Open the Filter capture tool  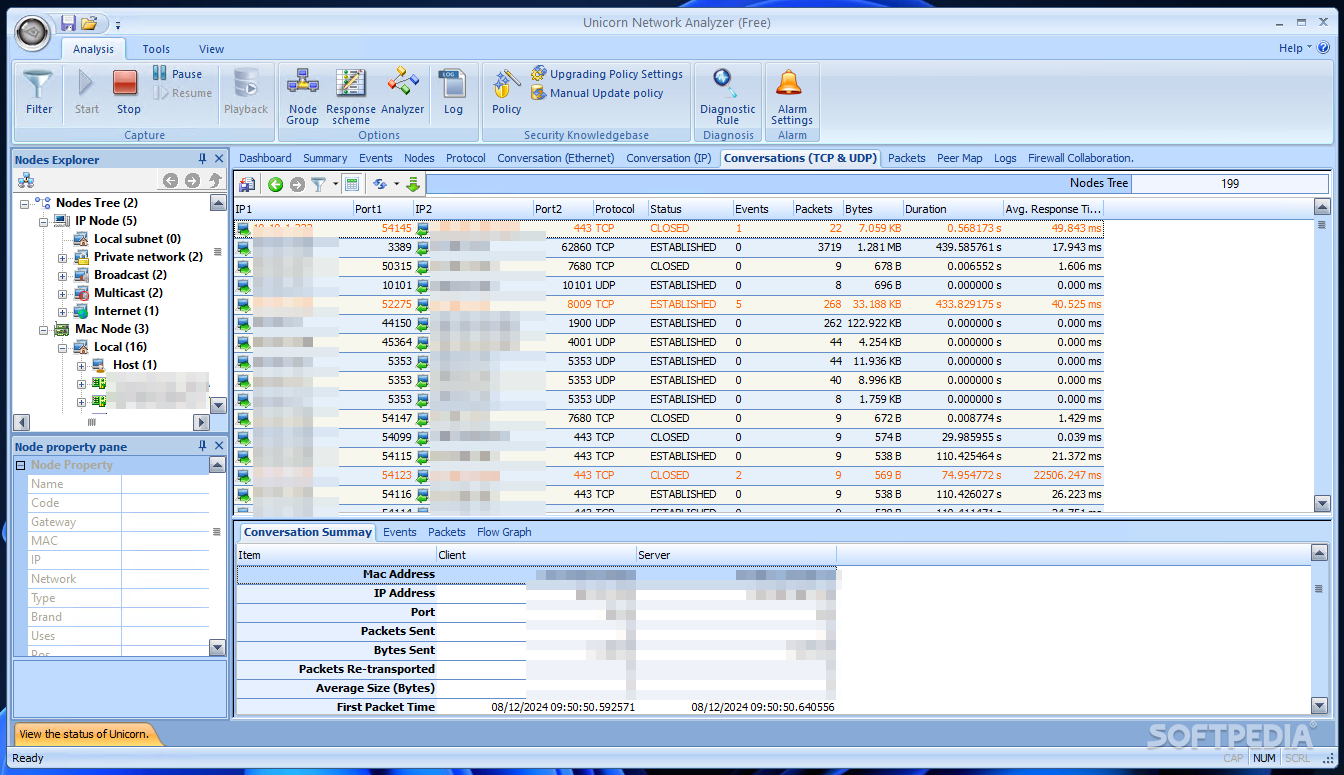pos(39,93)
